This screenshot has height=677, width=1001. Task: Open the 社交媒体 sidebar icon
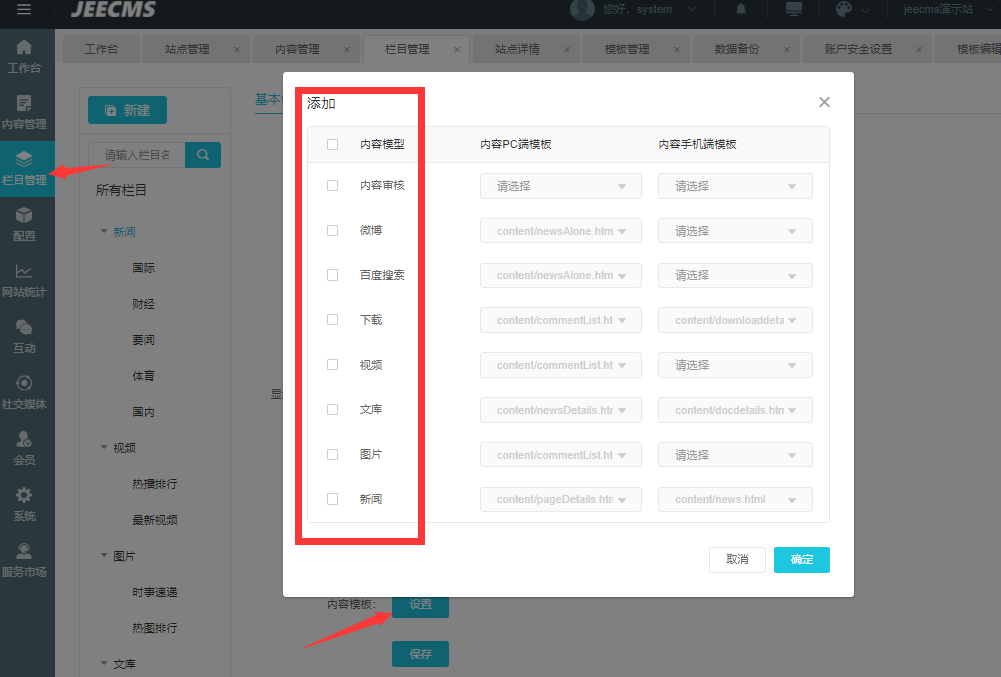point(24,383)
